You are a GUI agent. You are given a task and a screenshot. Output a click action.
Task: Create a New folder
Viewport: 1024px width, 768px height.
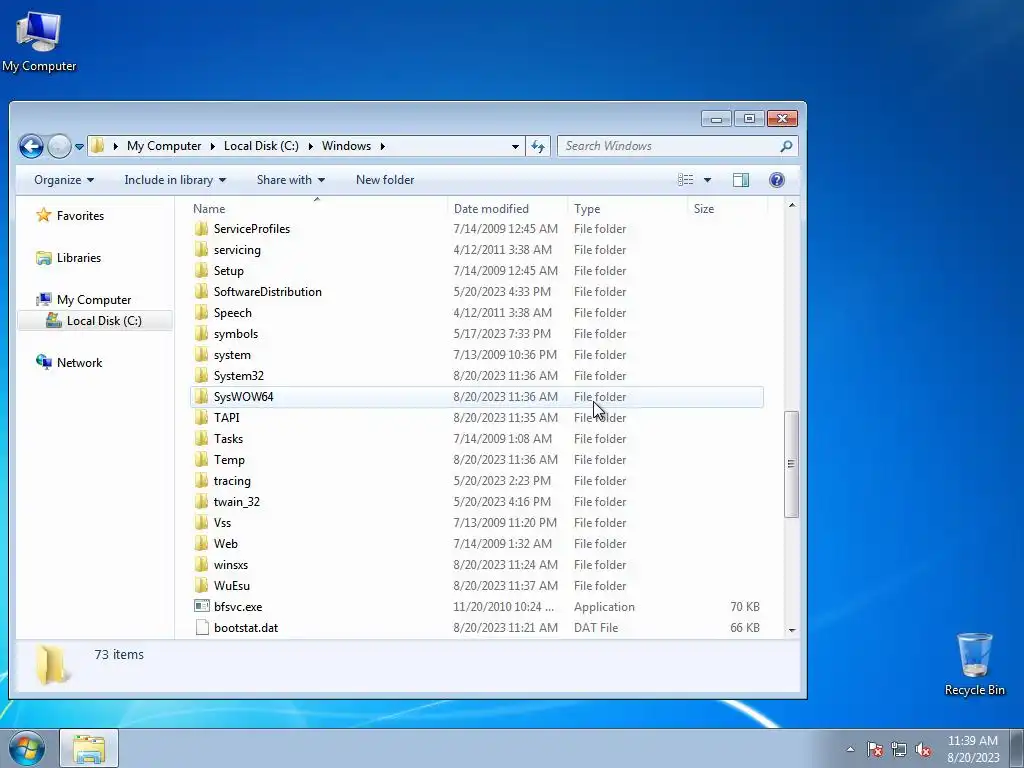click(385, 180)
